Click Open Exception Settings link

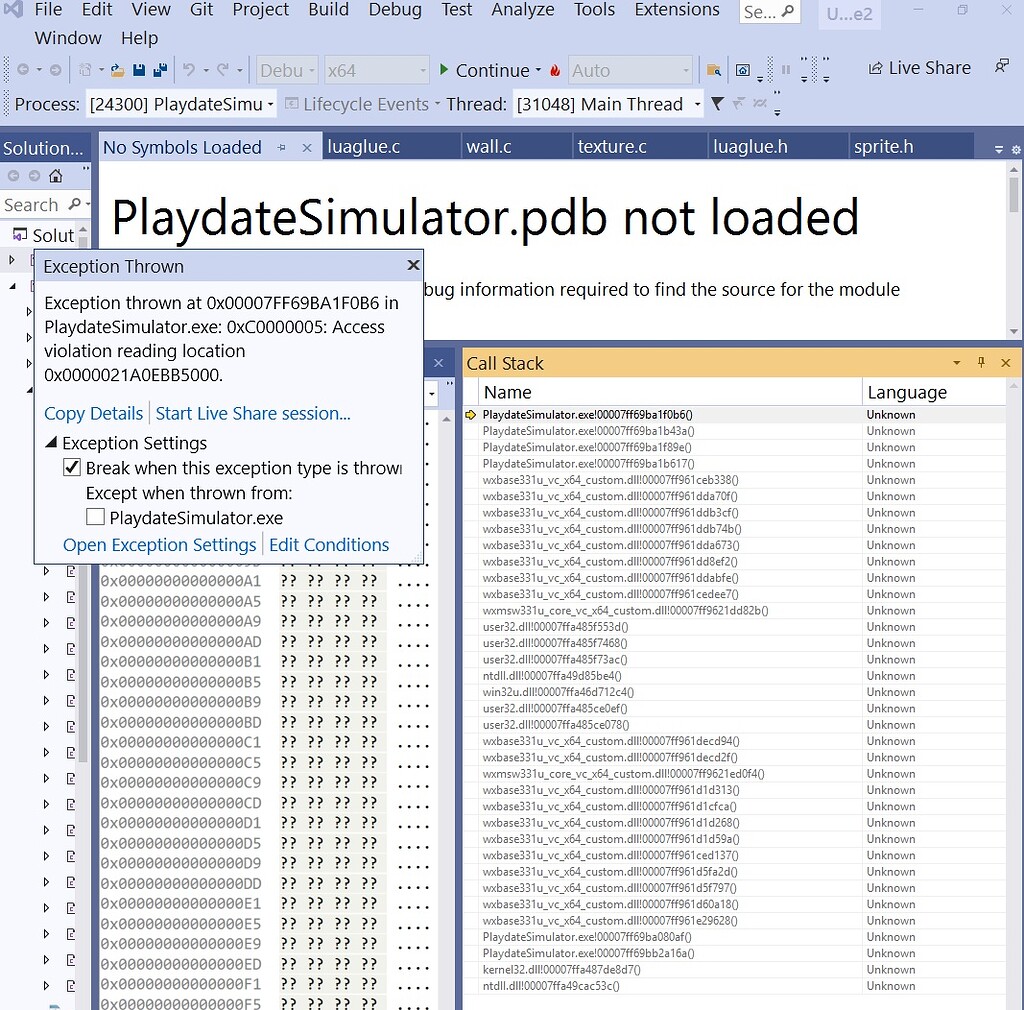pyautogui.click(x=159, y=544)
